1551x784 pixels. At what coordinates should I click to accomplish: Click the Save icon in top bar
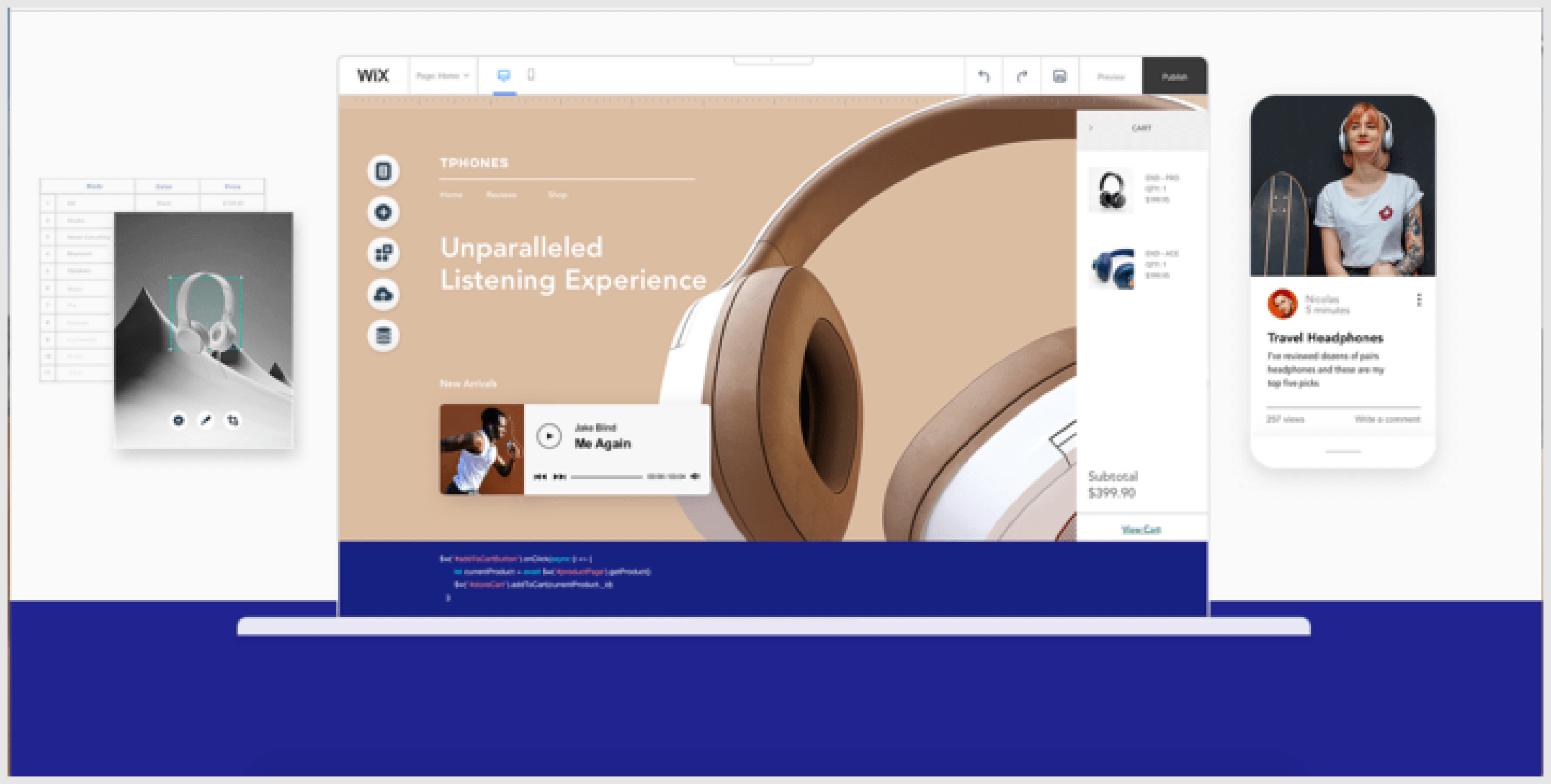pos(1059,76)
